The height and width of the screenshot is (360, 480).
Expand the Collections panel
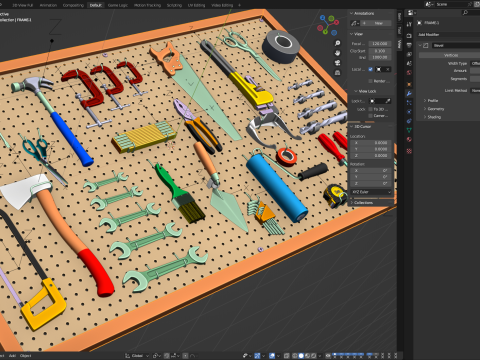point(361,203)
